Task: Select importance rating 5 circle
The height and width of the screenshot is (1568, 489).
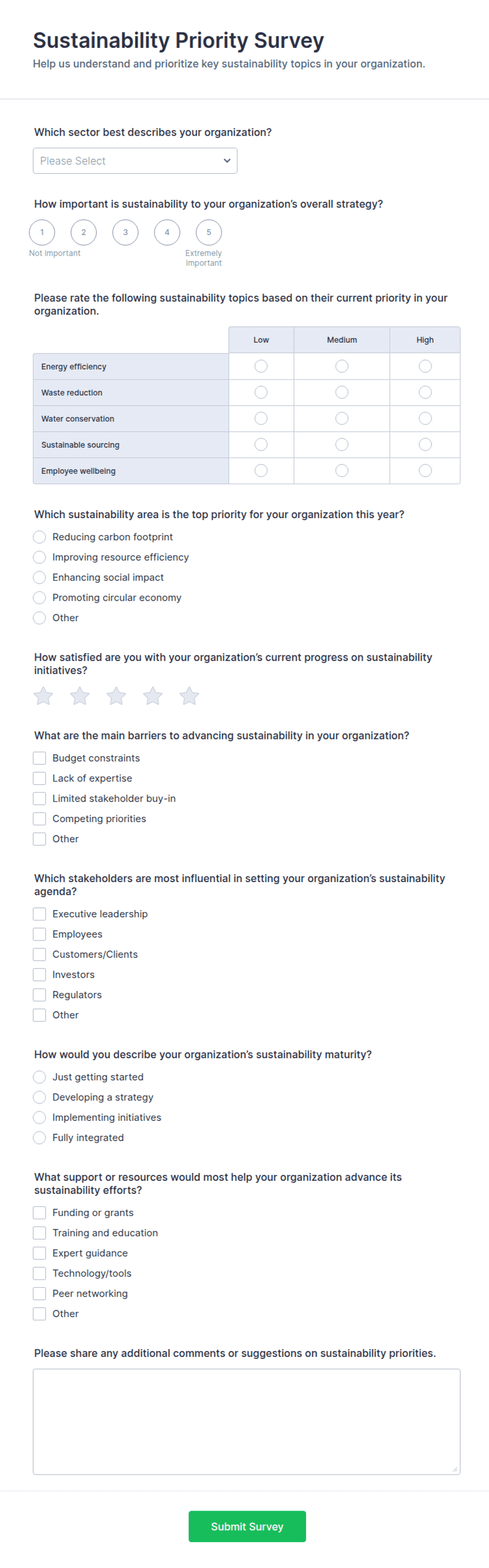Action: (209, 232)
